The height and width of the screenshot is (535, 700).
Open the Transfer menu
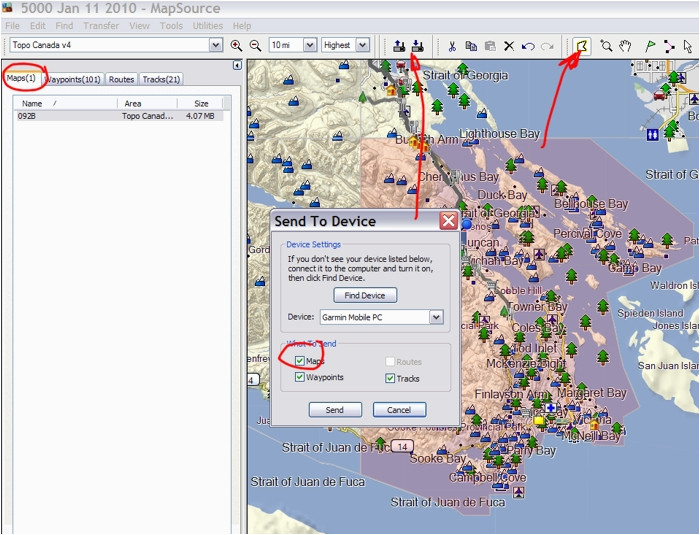[101, 26]
